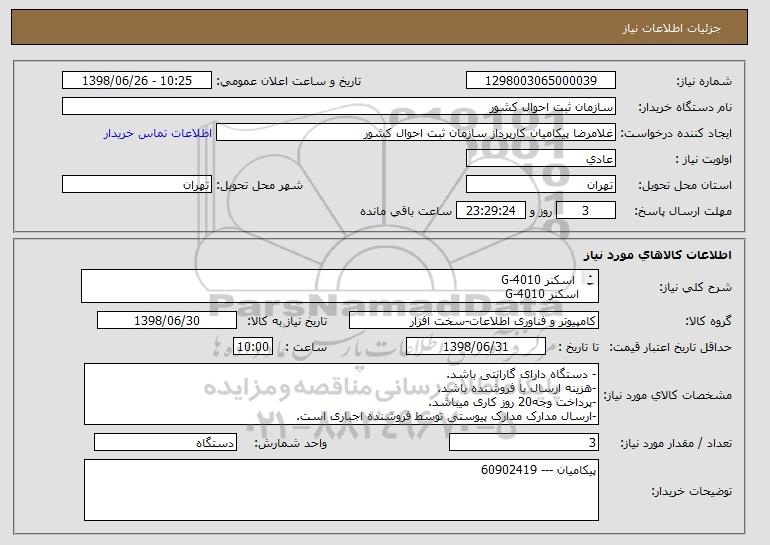Click the label تاریخ نیاز به کالا
Viewport: 770px width, 545px height.
coord(287,321)
